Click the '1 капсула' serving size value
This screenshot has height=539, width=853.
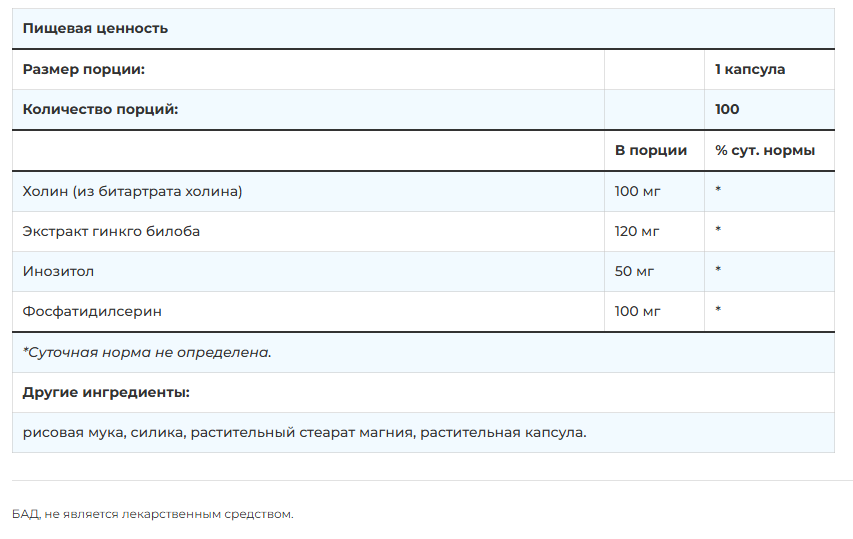pyautogui.click(x=750, y=69)
